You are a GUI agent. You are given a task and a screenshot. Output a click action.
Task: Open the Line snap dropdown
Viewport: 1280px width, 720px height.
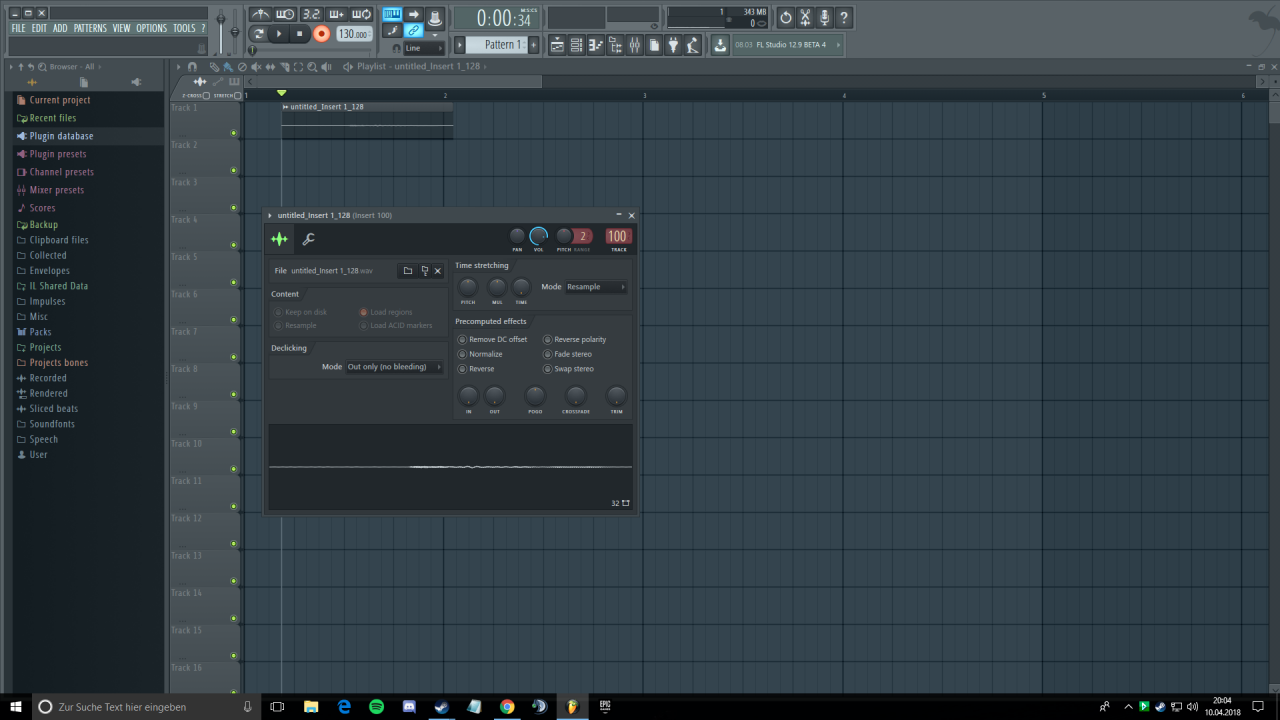coord(424,48)
